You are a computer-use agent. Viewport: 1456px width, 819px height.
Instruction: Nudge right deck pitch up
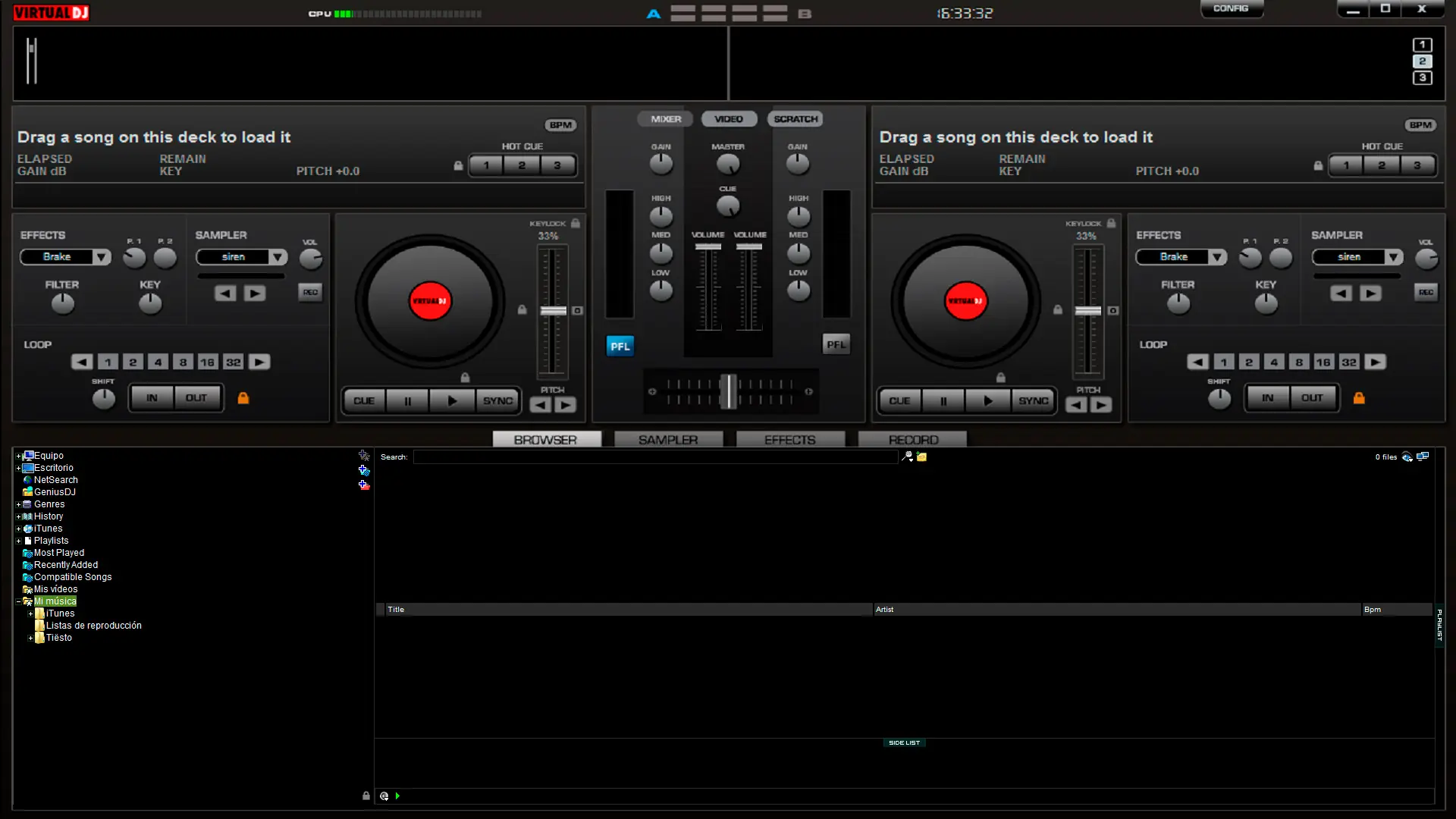(1100, 405)
